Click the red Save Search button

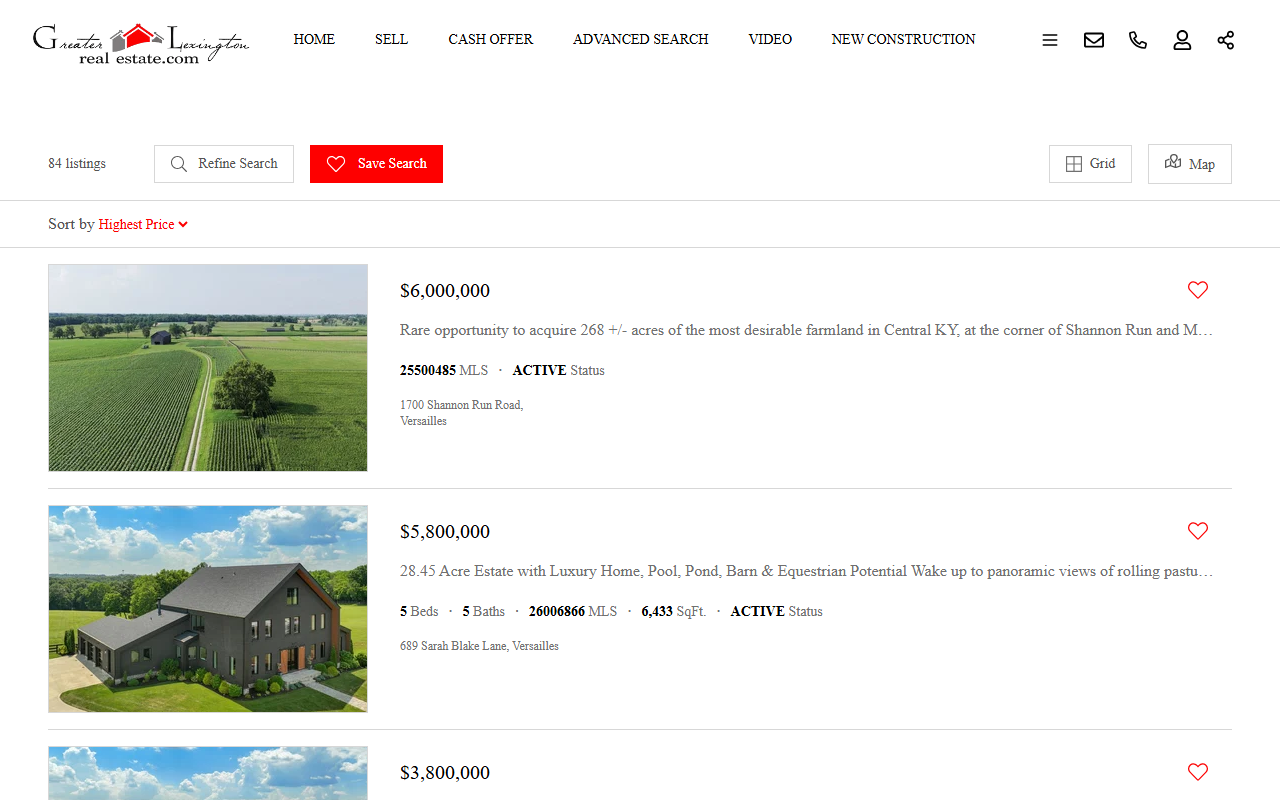tap(376, 164)
